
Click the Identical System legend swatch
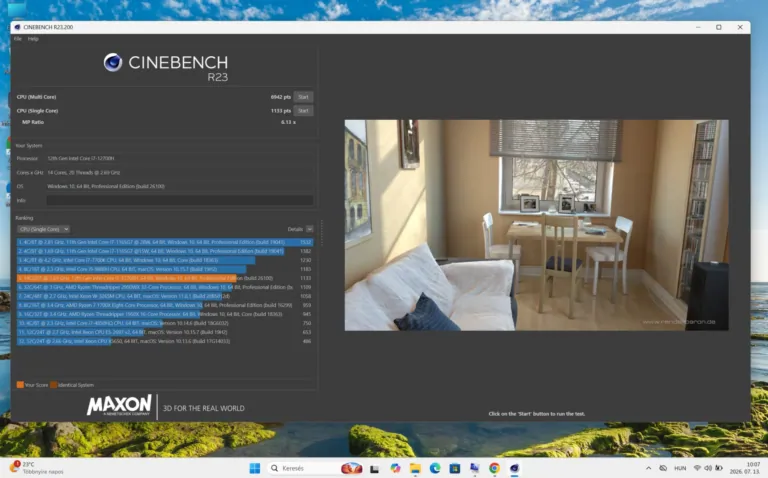coord(54,385)
